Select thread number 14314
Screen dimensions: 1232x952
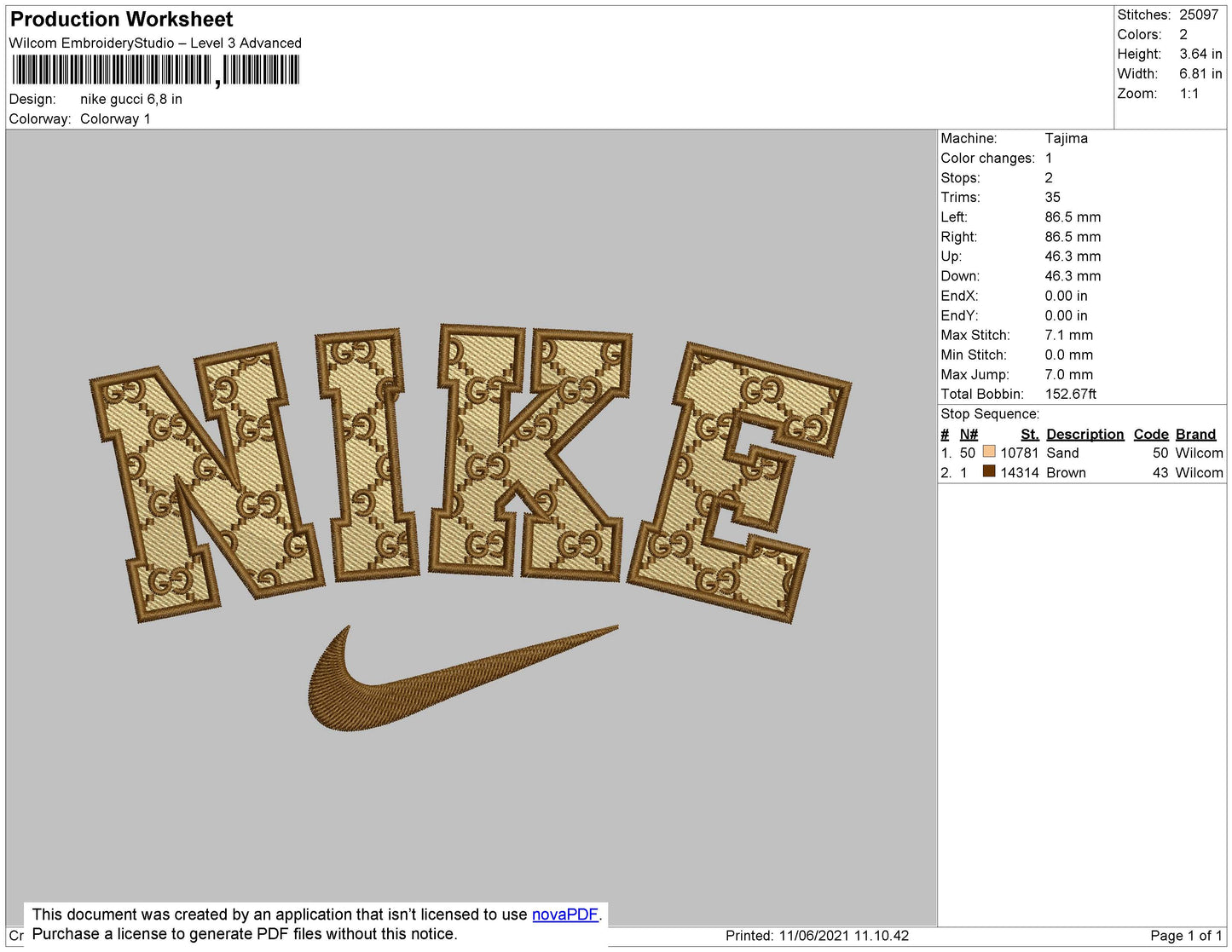pos(1019,472)
